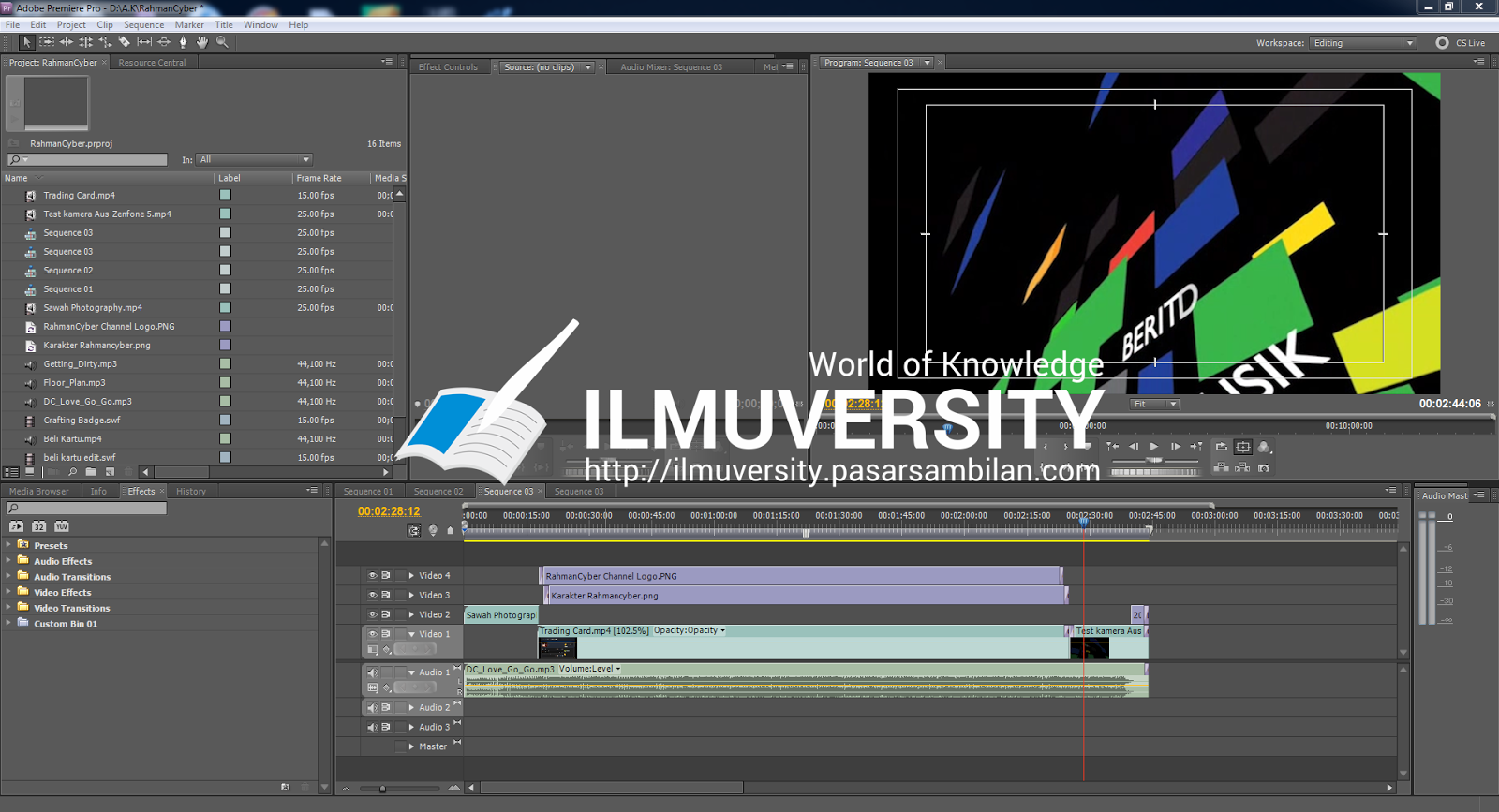Screen dimensions: 1499x812
Task: Mute Audio 3 track speaker toggle
Action: click(372, 727)
